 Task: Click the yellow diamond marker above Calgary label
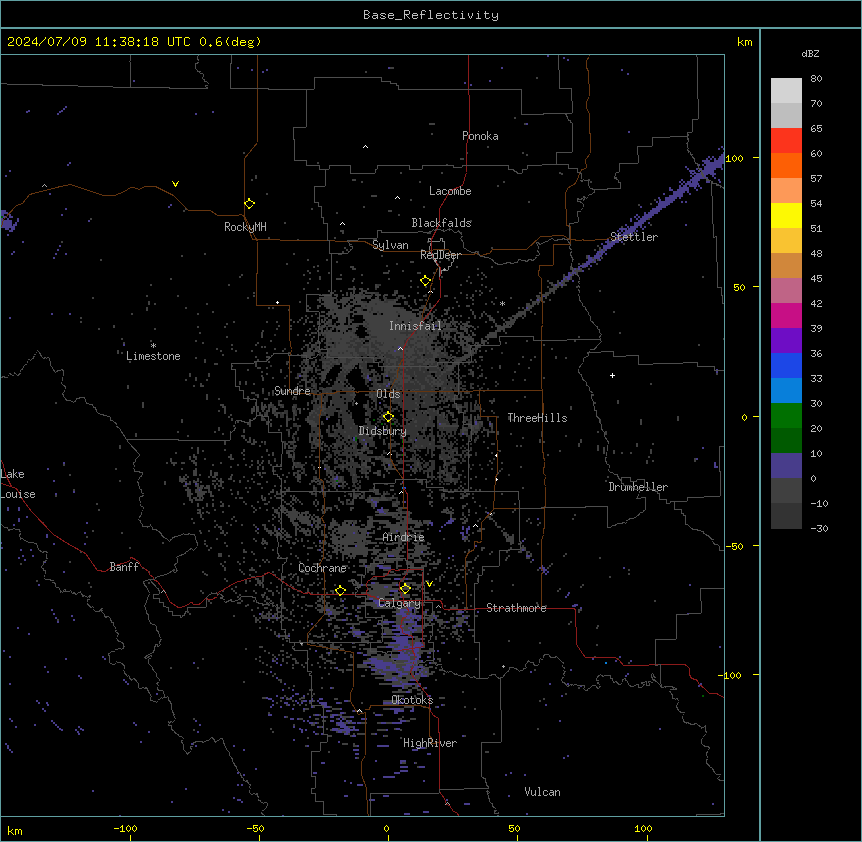(405, 589)
